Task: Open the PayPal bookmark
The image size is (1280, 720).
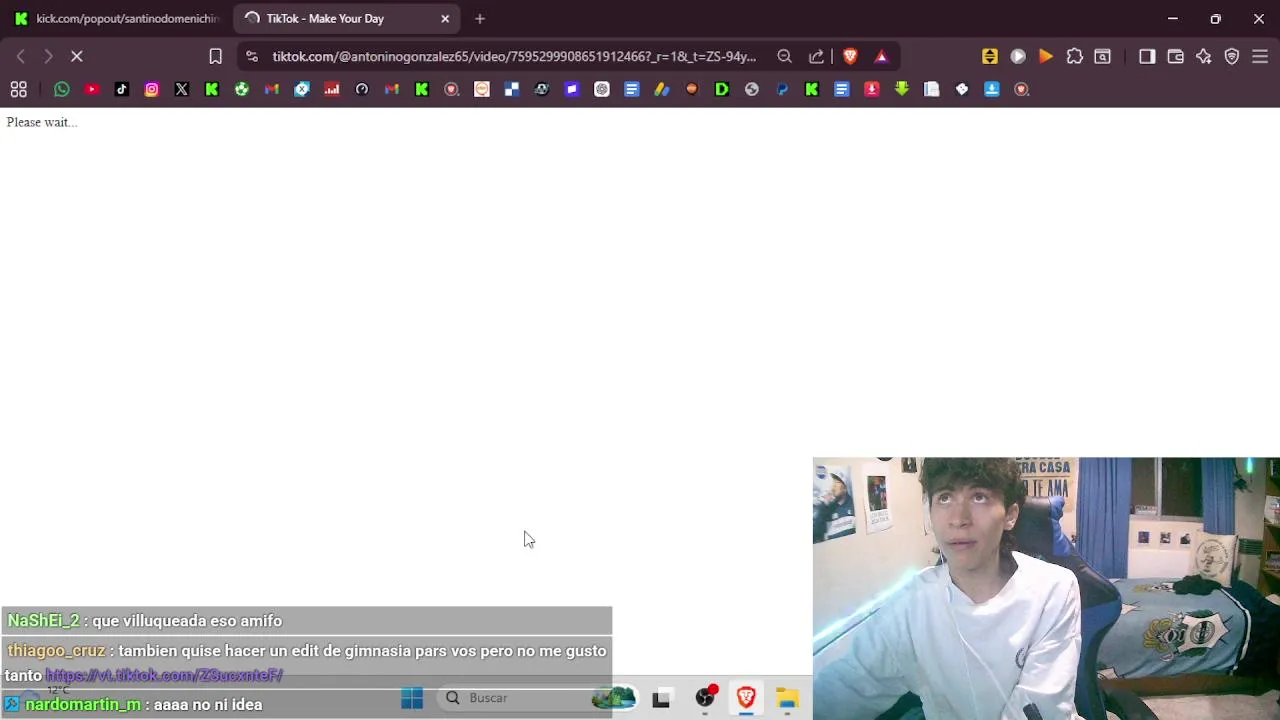Action: tap(782, 89)
